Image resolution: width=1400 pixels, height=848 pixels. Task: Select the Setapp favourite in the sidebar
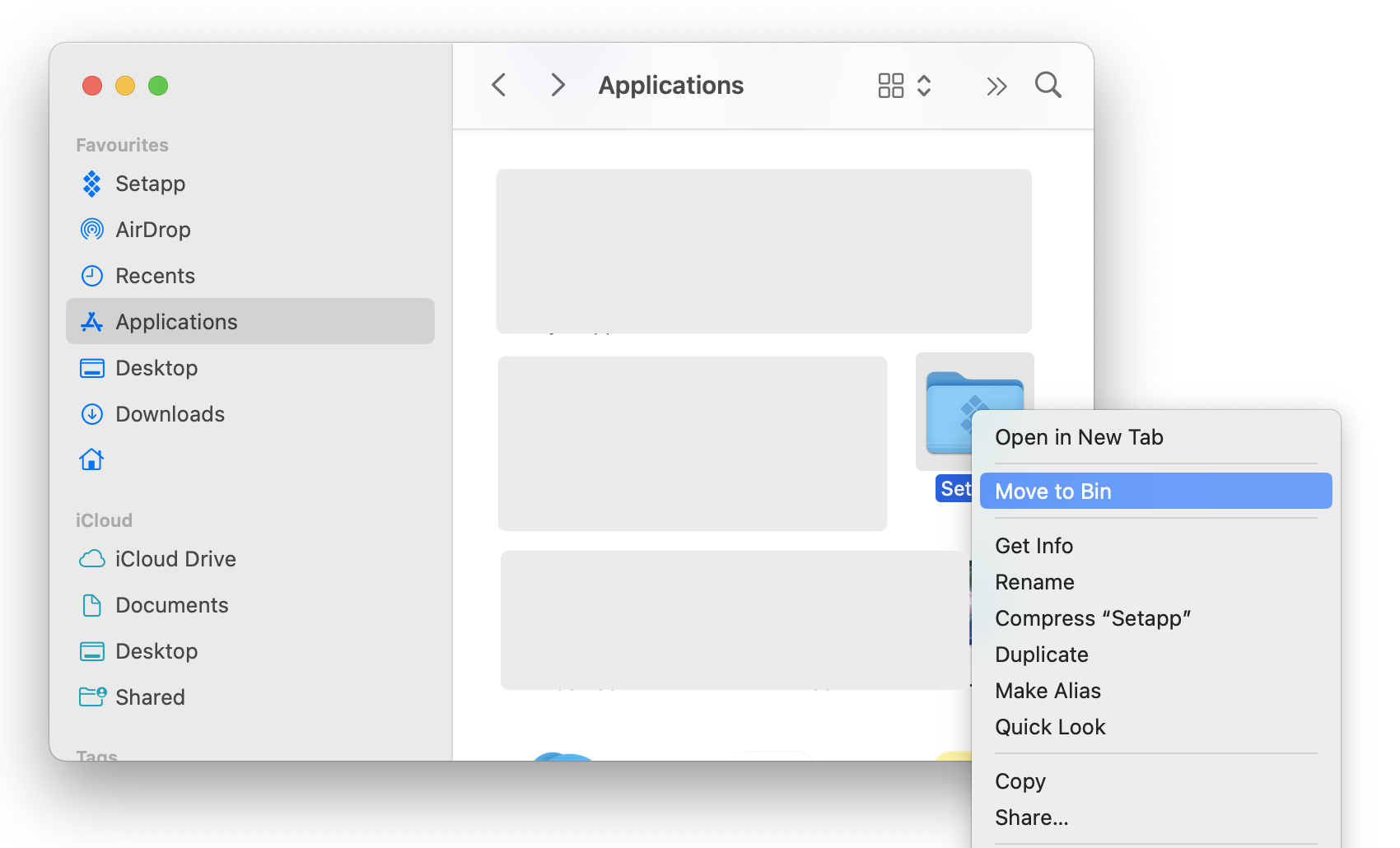(151, 184)
